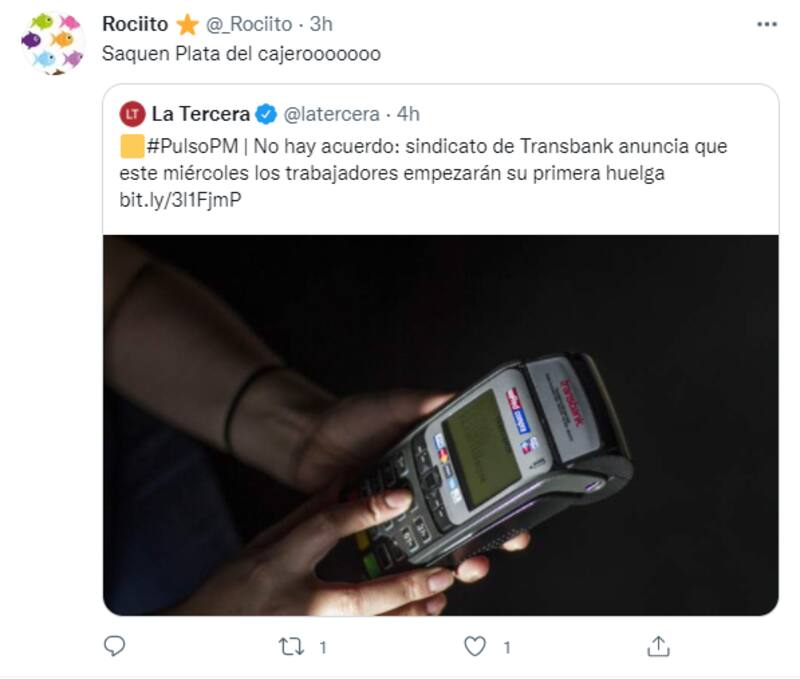Open @latercera handle link
The width and height of the screenshot is (800, 679).
tap(331, 114)
